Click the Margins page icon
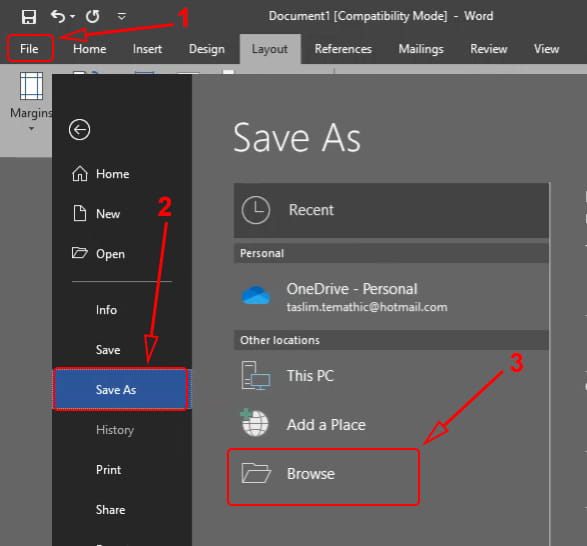Viewport: 587px width, 546px height. tap(31, 86)
